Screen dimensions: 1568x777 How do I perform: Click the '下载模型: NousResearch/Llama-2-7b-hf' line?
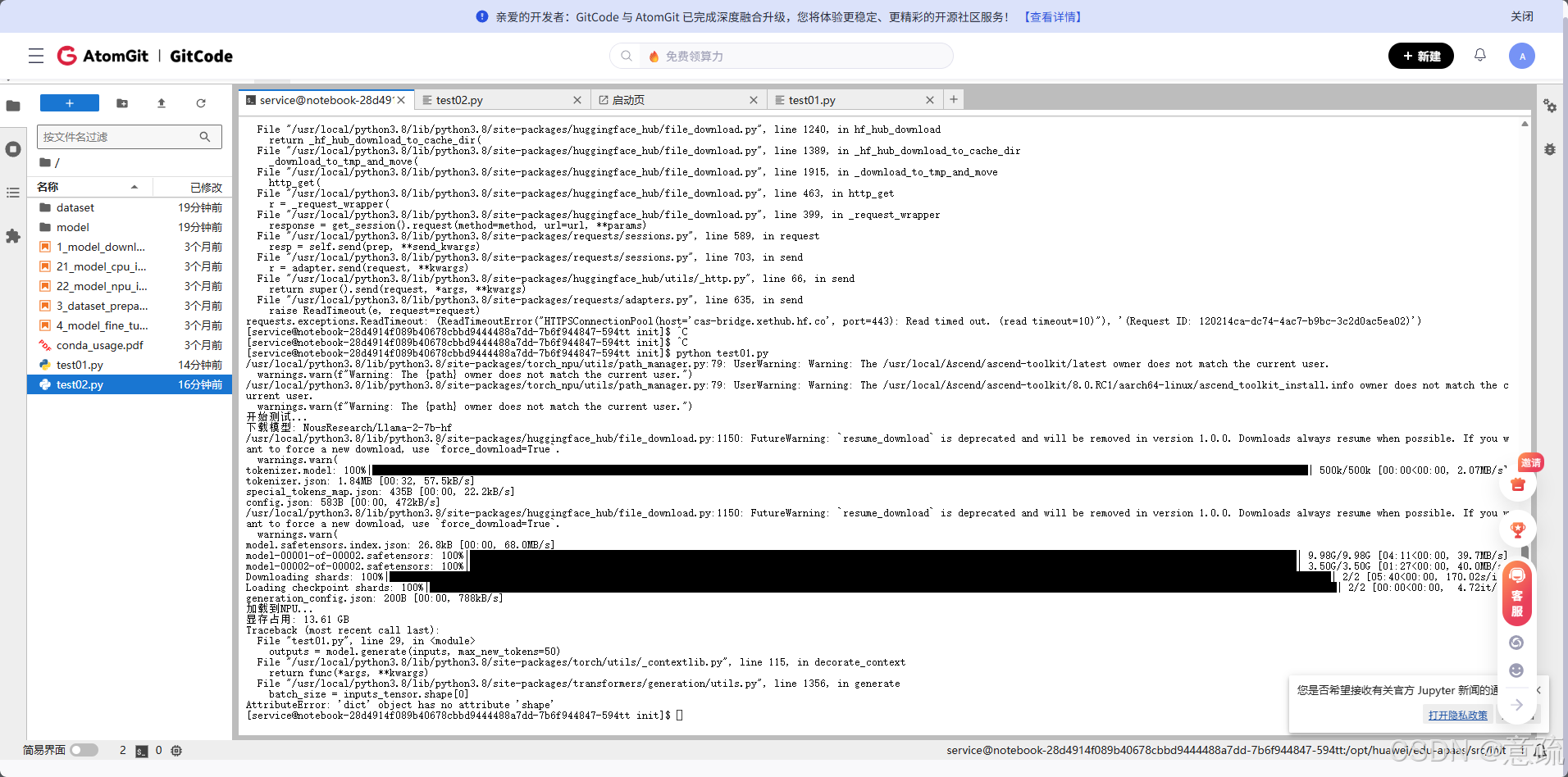349,428
